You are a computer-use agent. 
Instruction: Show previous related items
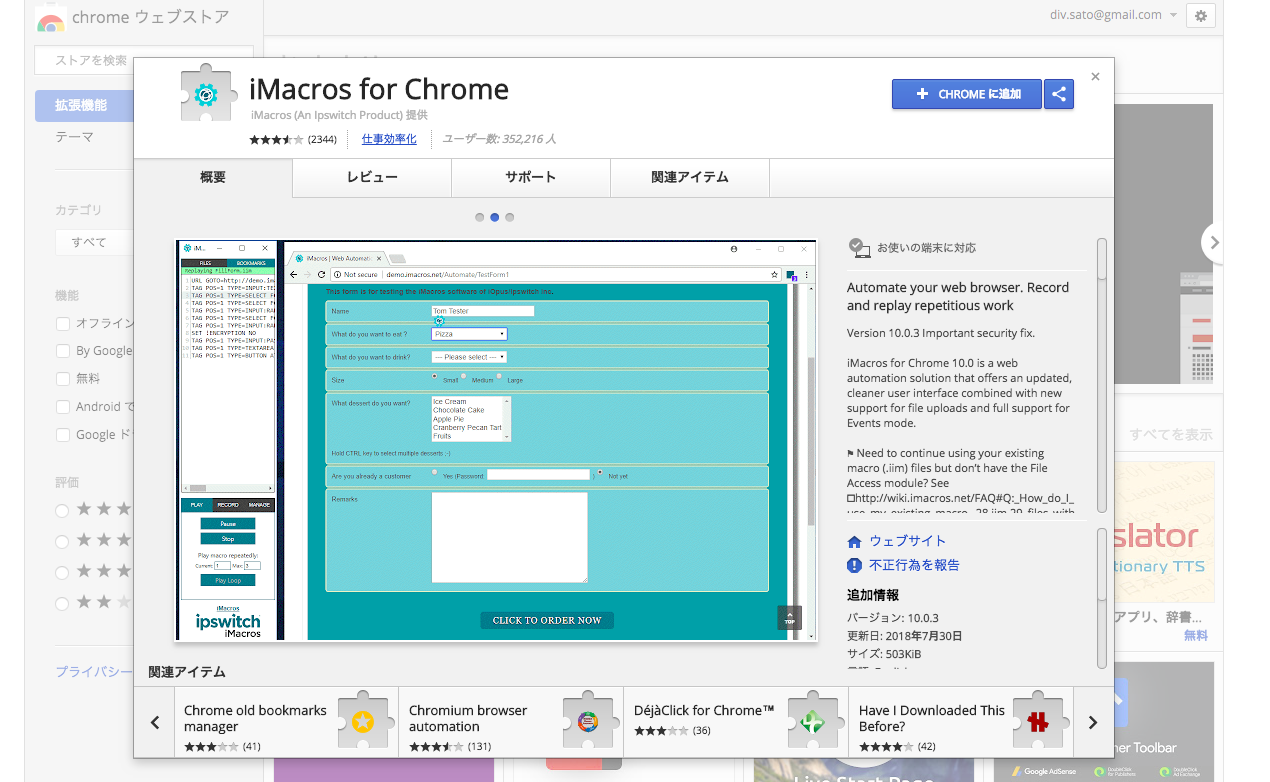coord(155,722)
